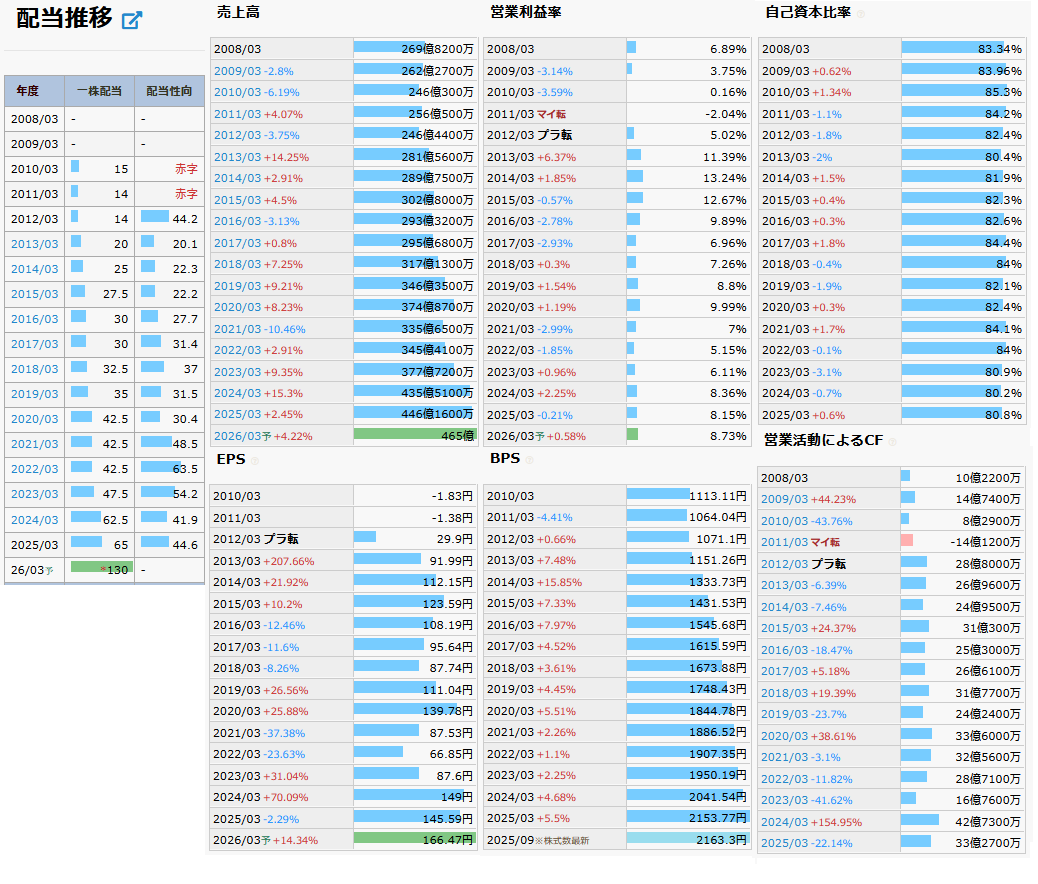Click the help icon beside the EPS heading
Screen dimensions: 1038x884
click(x=254, y=461)
